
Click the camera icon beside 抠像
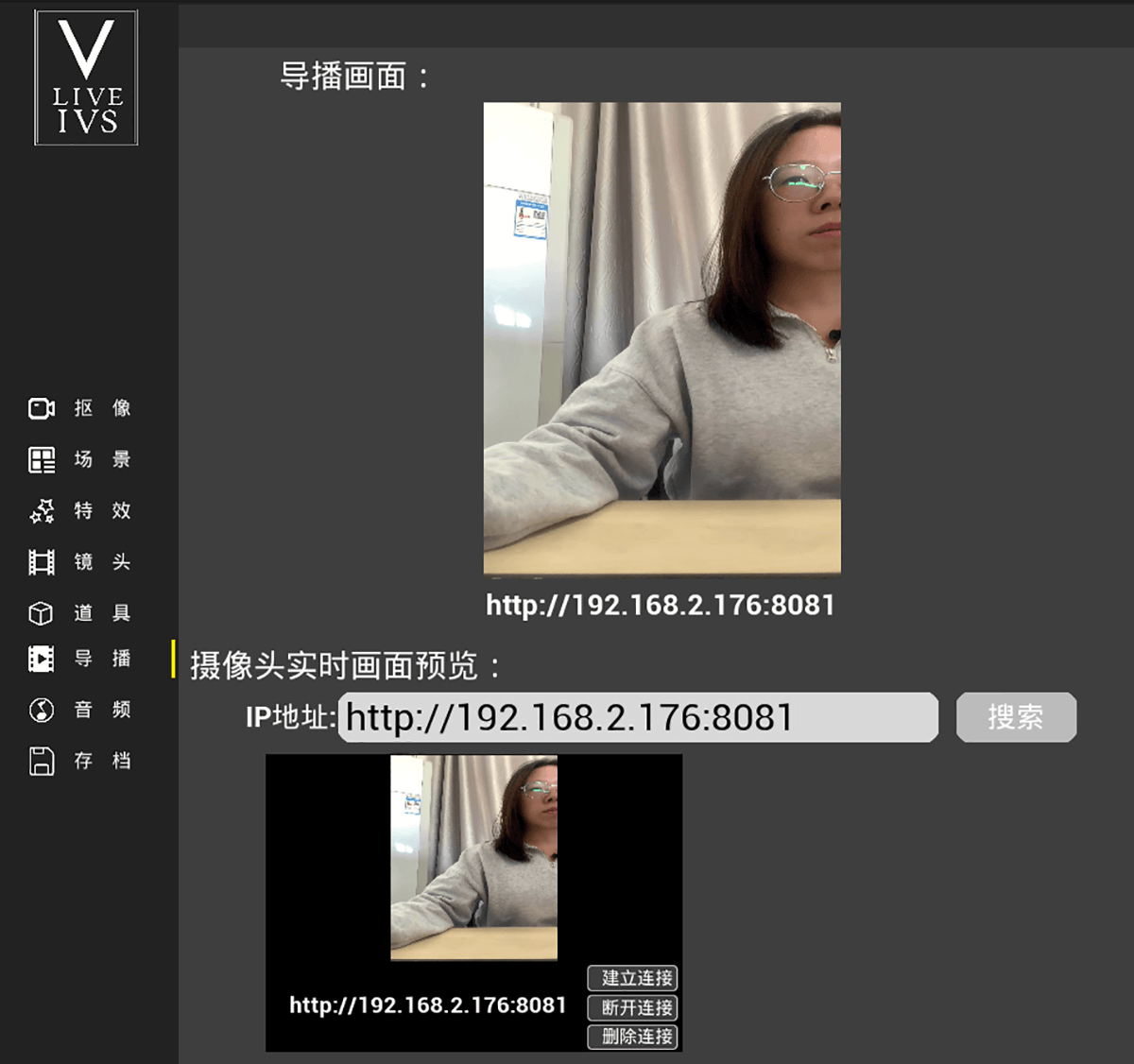click(x=42, y=408)
